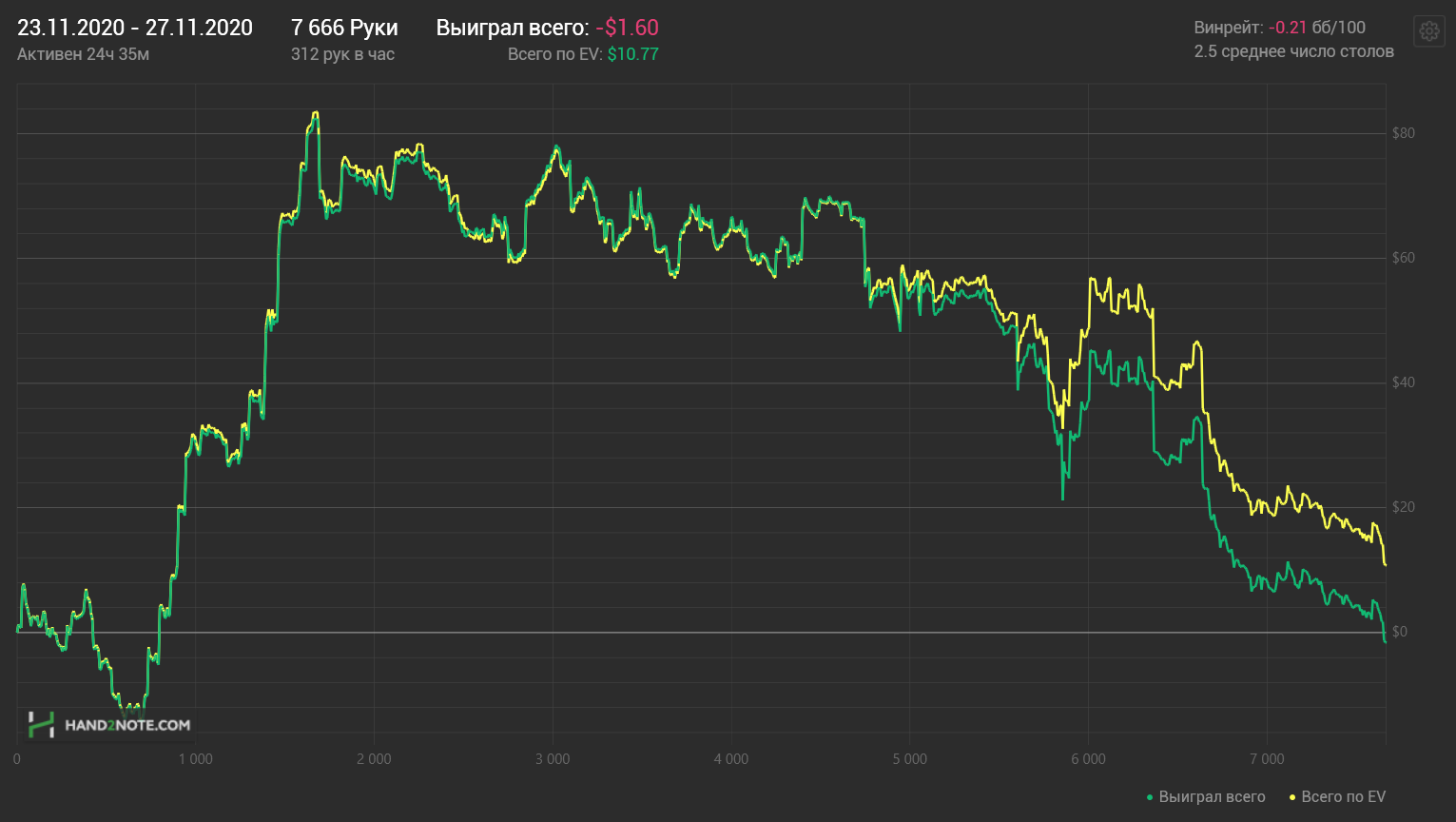Screen dimensions: 1456x822
Task: Toggle the "Выиграл всего" green legend series
Action: [1206, 797]
